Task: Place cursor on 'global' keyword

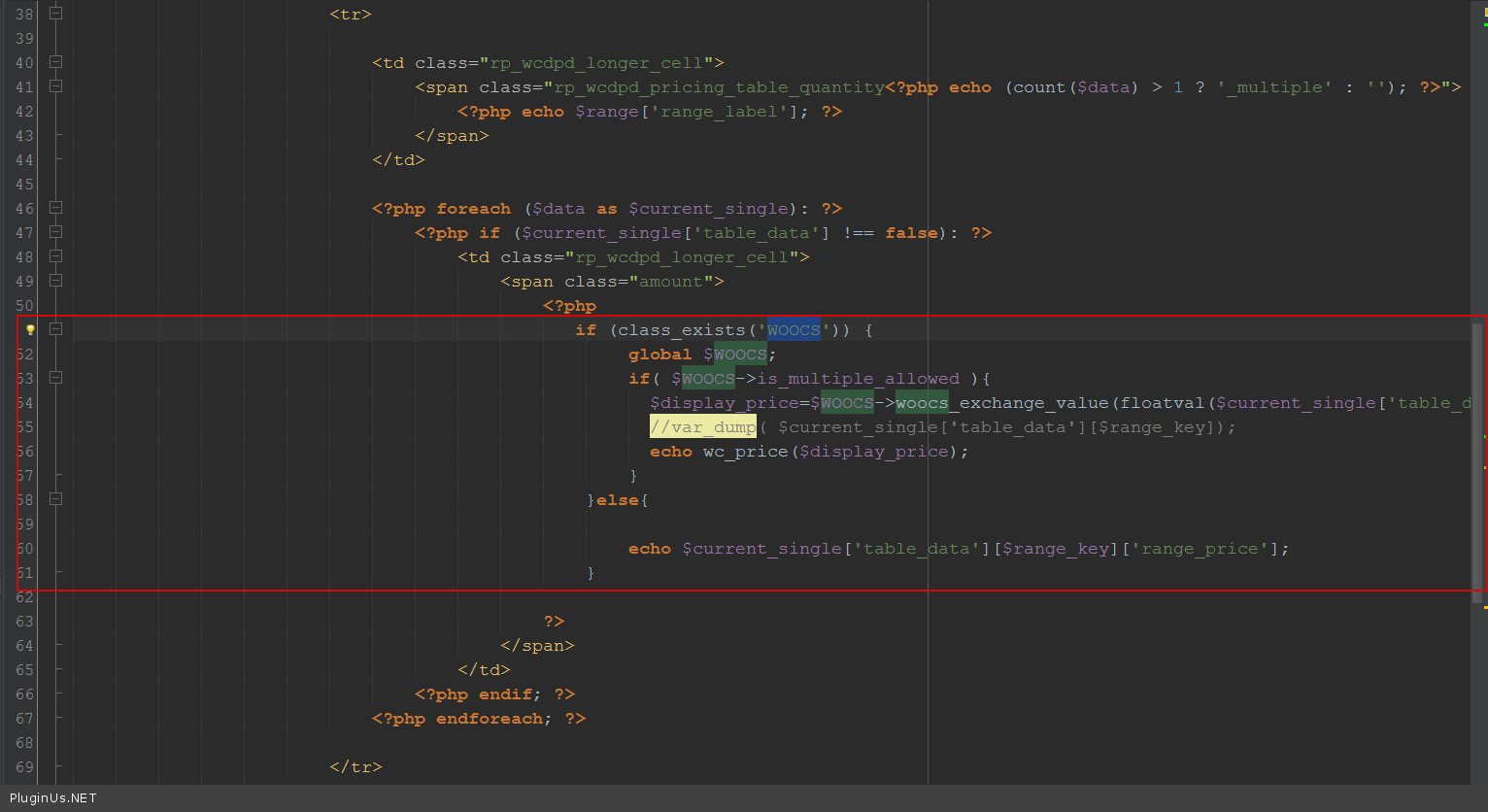Action: coord(660,355)
